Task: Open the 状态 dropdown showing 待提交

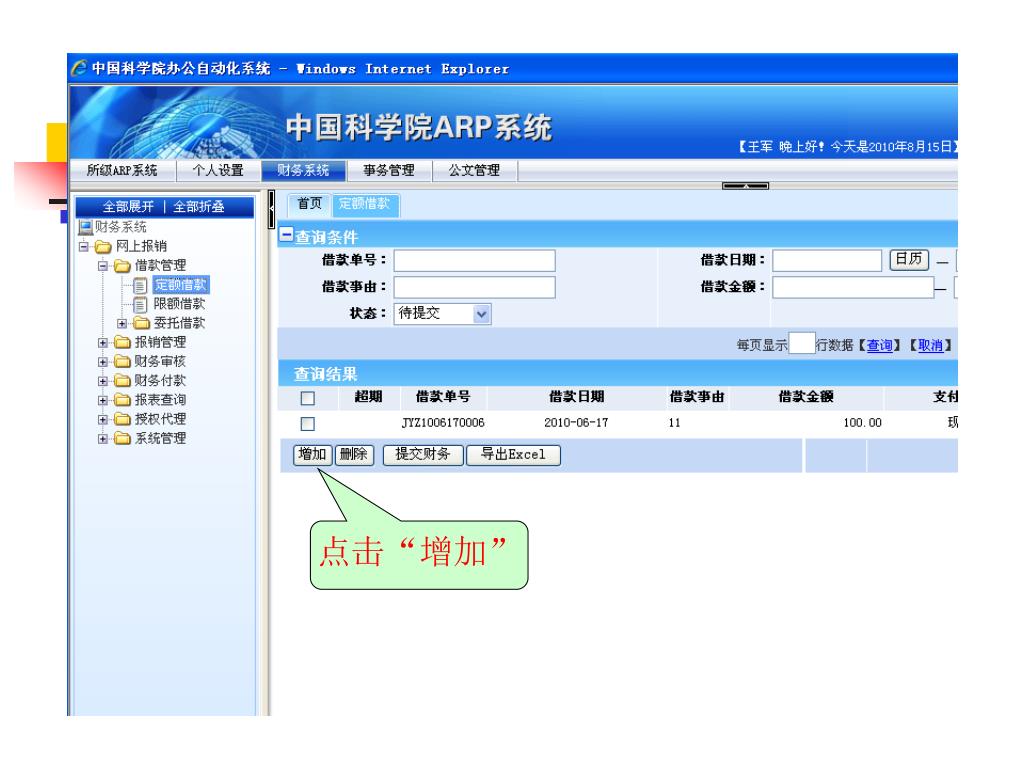Action: pos(442,313)
